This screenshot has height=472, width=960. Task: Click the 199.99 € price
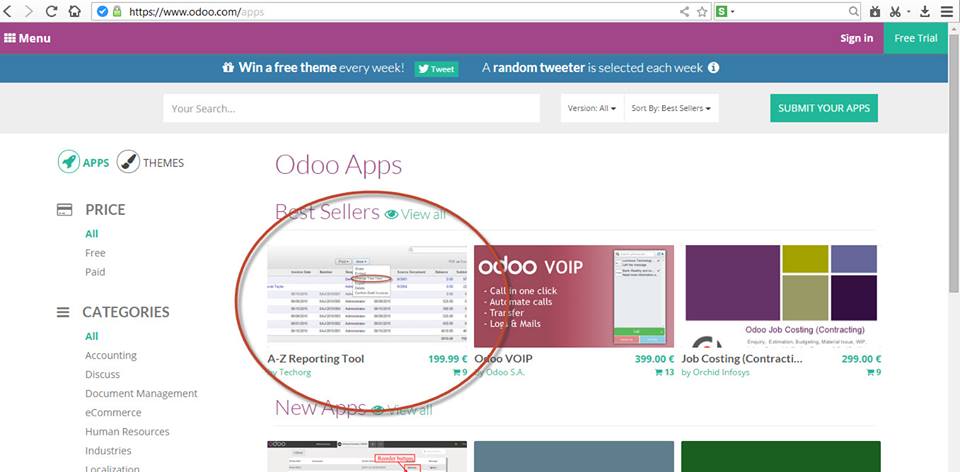tap(448, 359)
